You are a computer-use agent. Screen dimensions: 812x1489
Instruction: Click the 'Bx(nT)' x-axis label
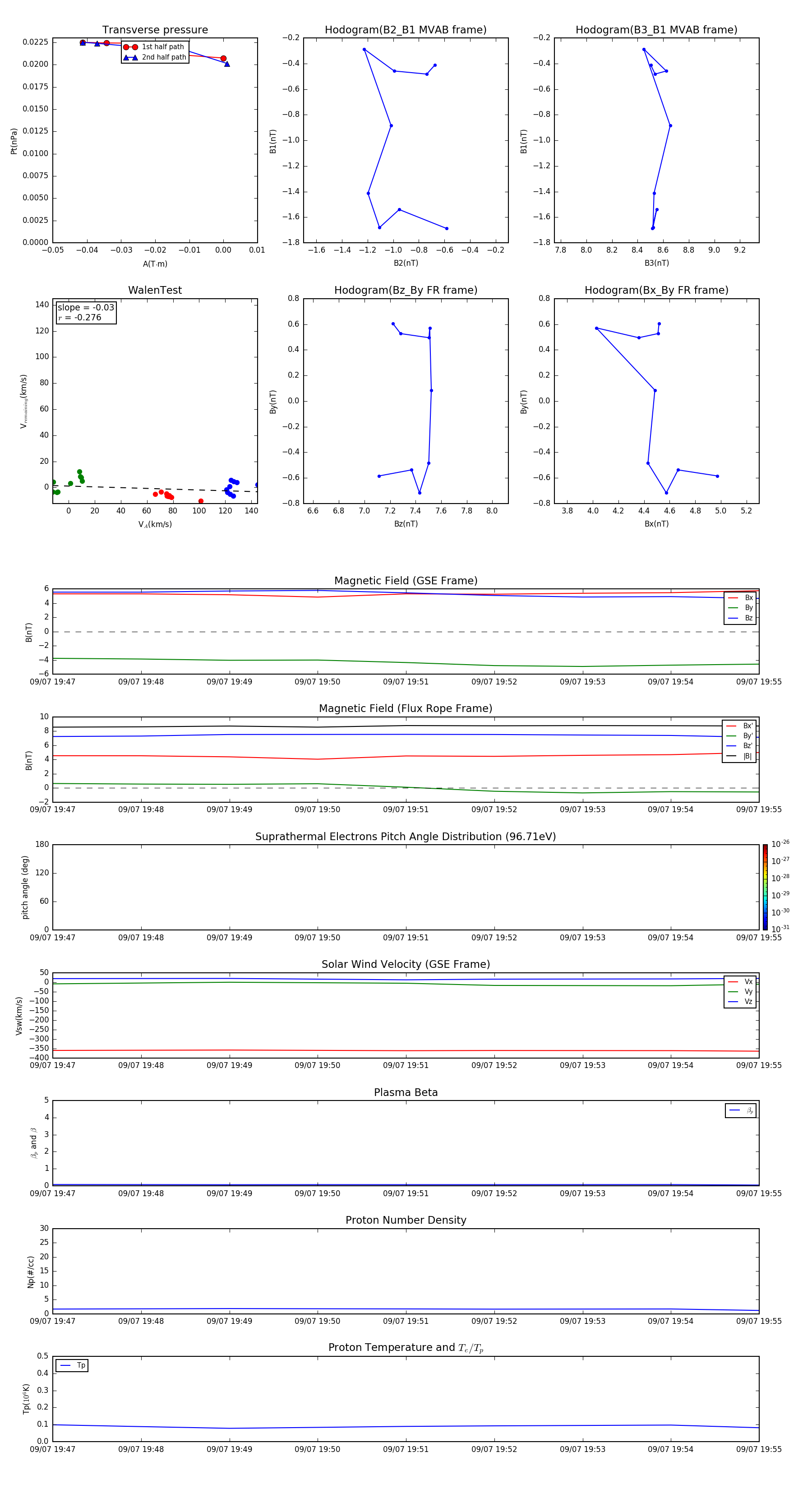click(x=656, y=524)
